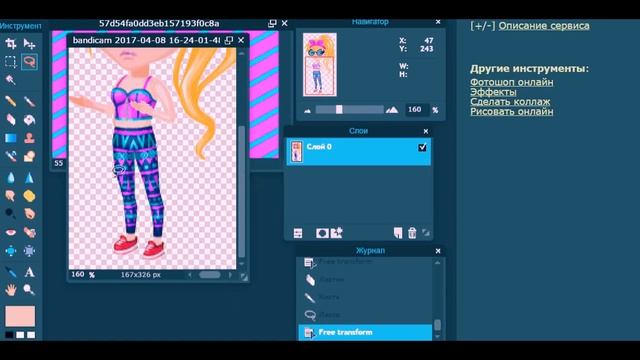Select the Burn hand tool
Image resolution: width=640 pixels, height=360 pixels.
(29, 213)
